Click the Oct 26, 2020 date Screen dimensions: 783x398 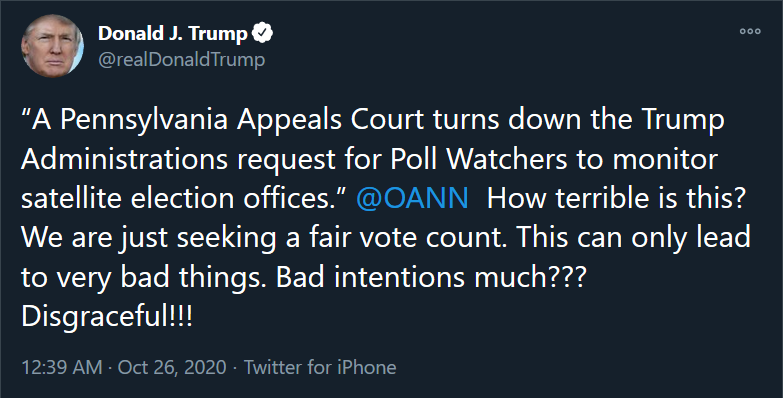click(x=172, y=368)
